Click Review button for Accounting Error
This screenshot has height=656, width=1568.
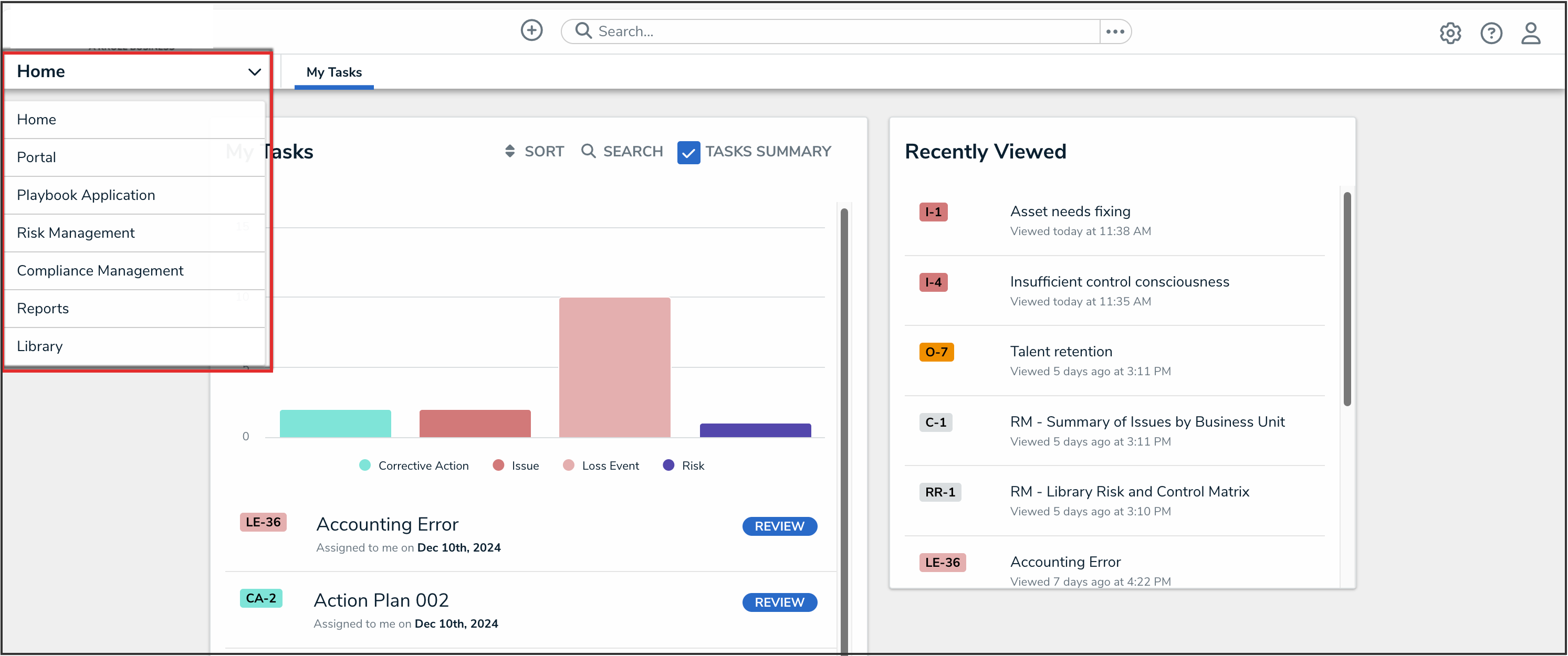[779, 526]
